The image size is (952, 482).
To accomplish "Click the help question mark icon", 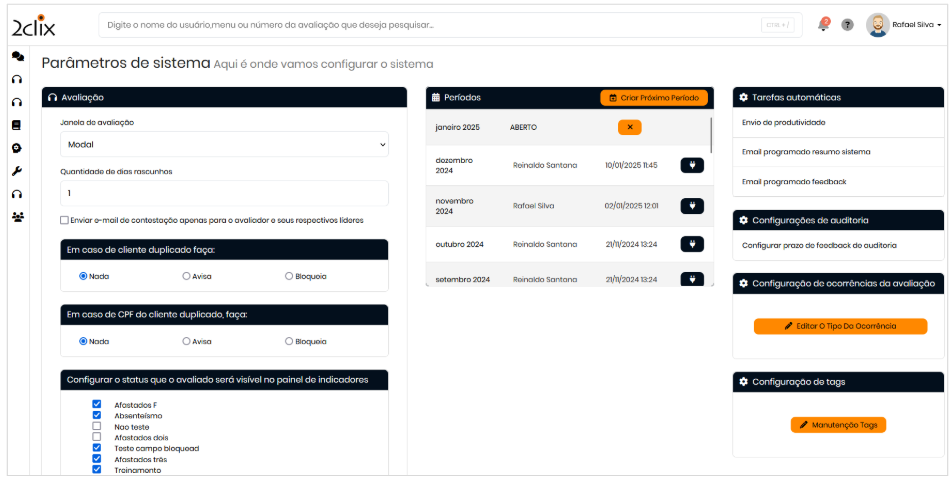I will pos(847,25).
